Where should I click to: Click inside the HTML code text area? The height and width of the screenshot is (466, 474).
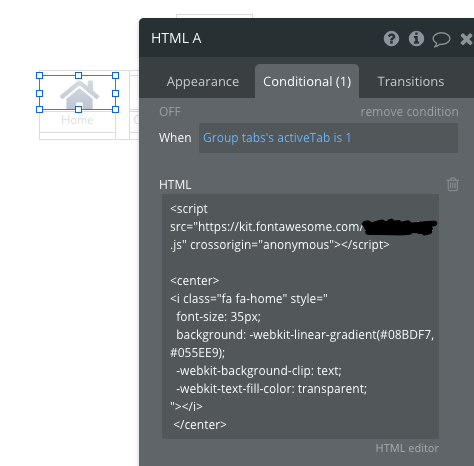point(300,316)
